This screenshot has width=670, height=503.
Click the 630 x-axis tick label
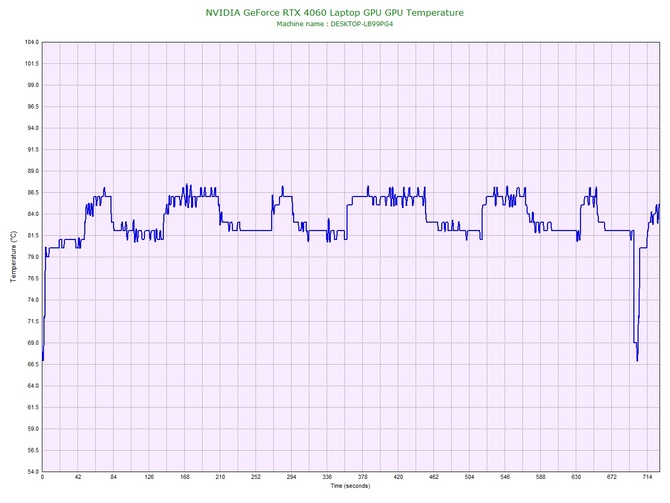(576, 477)
